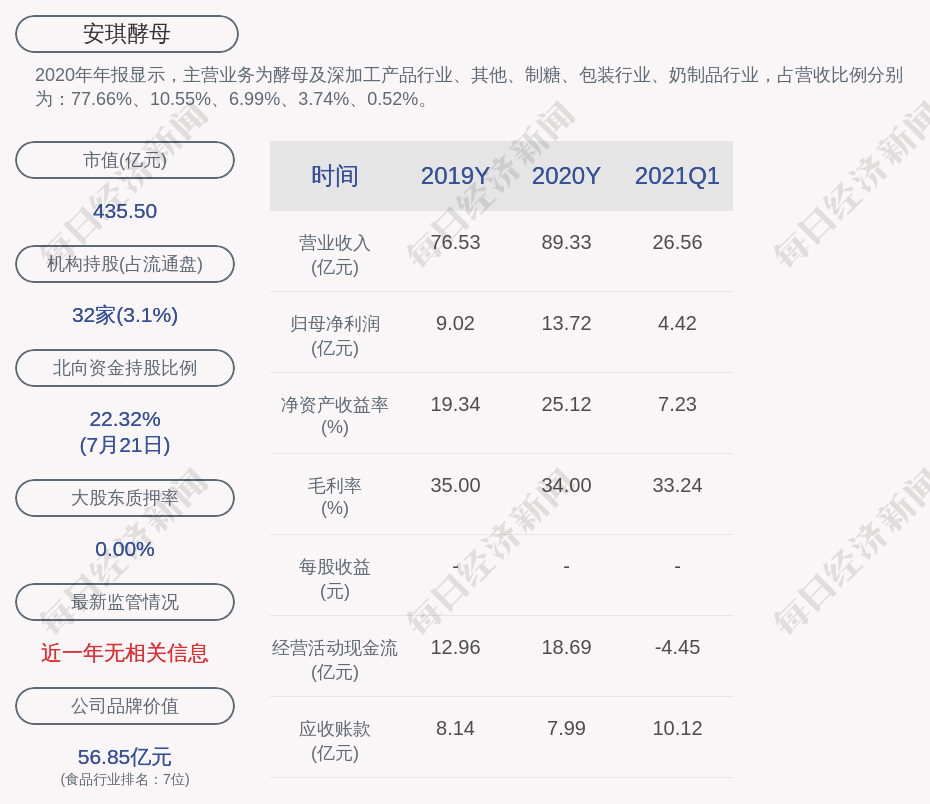Click the 安琪酵母 company name pill

coord(126,34)
